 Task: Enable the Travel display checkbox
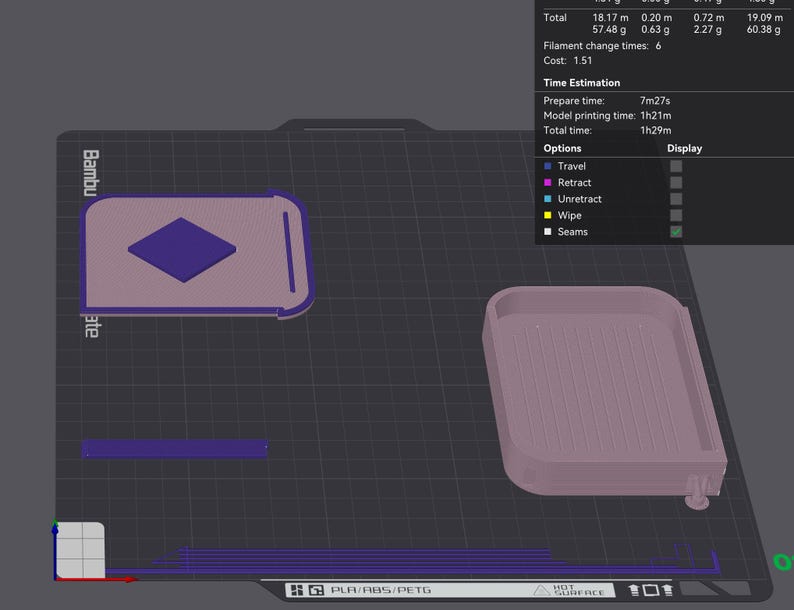(676, 166)
